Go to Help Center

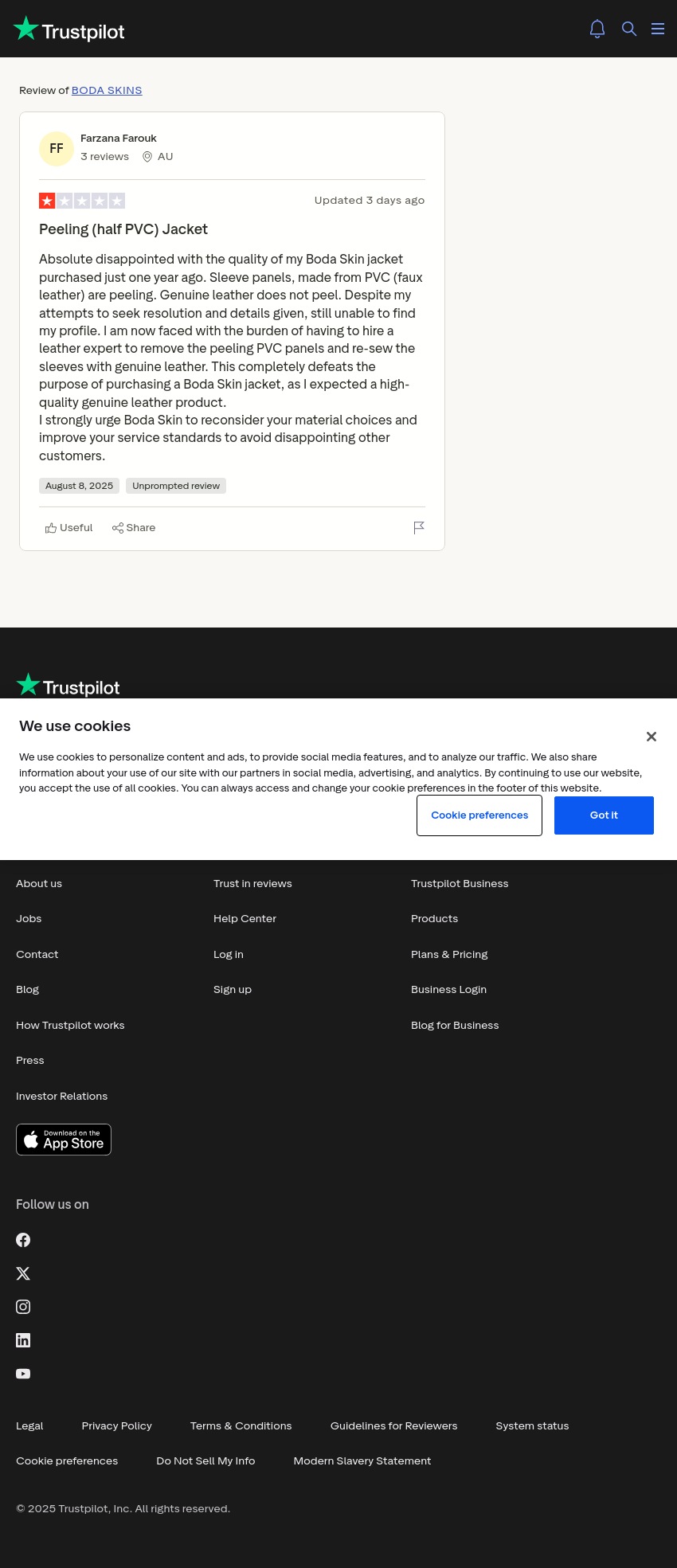click(245, 919)
